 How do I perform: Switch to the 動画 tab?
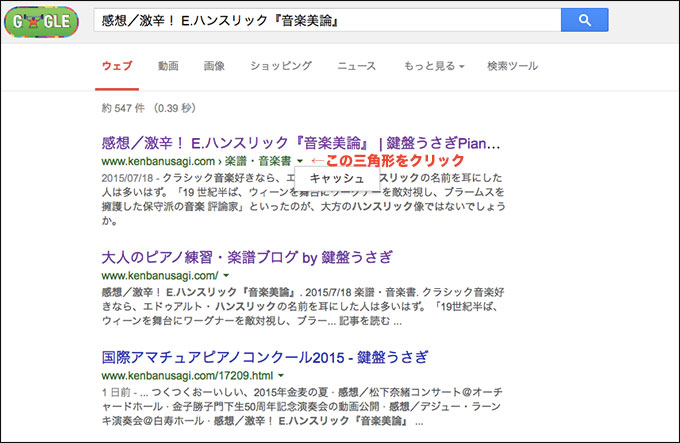168,66
